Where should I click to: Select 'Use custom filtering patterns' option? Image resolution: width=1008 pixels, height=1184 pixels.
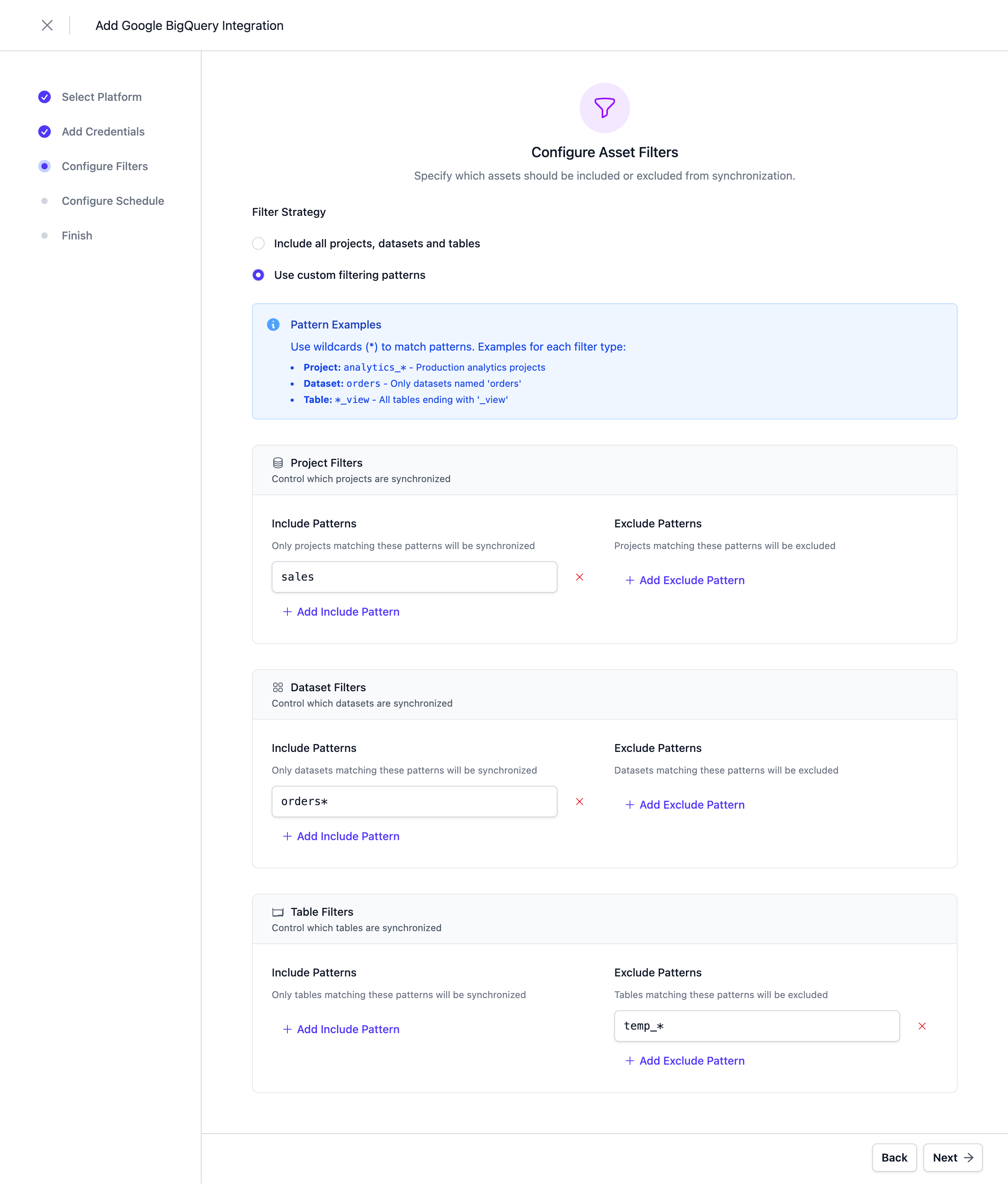tap(258, 275)
